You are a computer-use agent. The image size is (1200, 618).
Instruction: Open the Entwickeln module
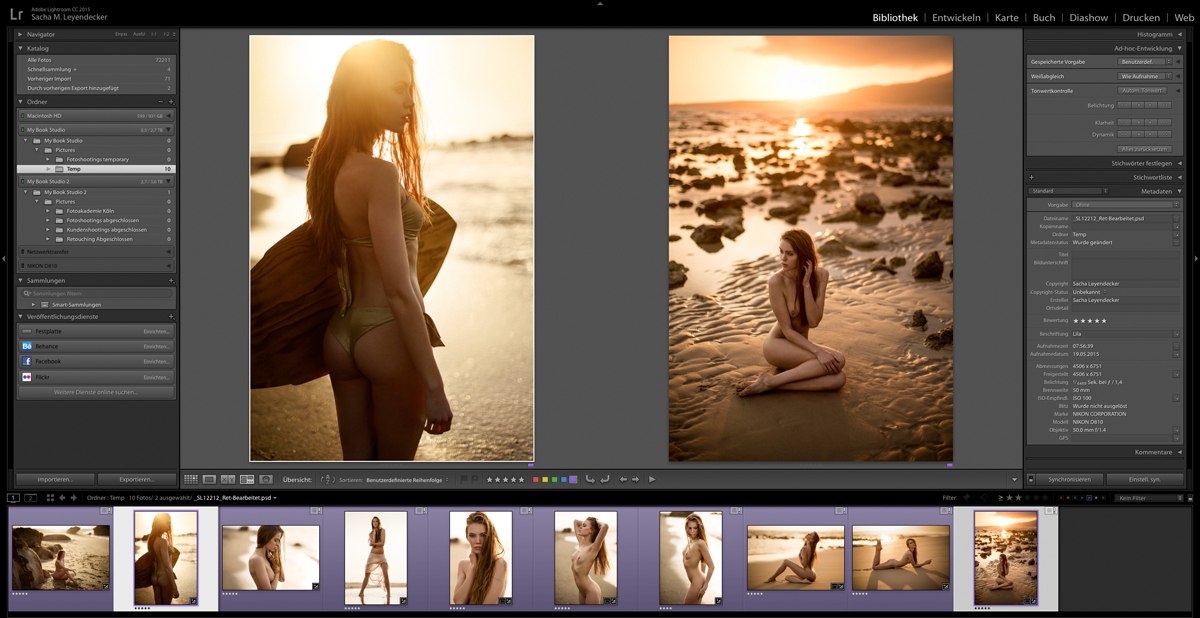tap(955, 18)
